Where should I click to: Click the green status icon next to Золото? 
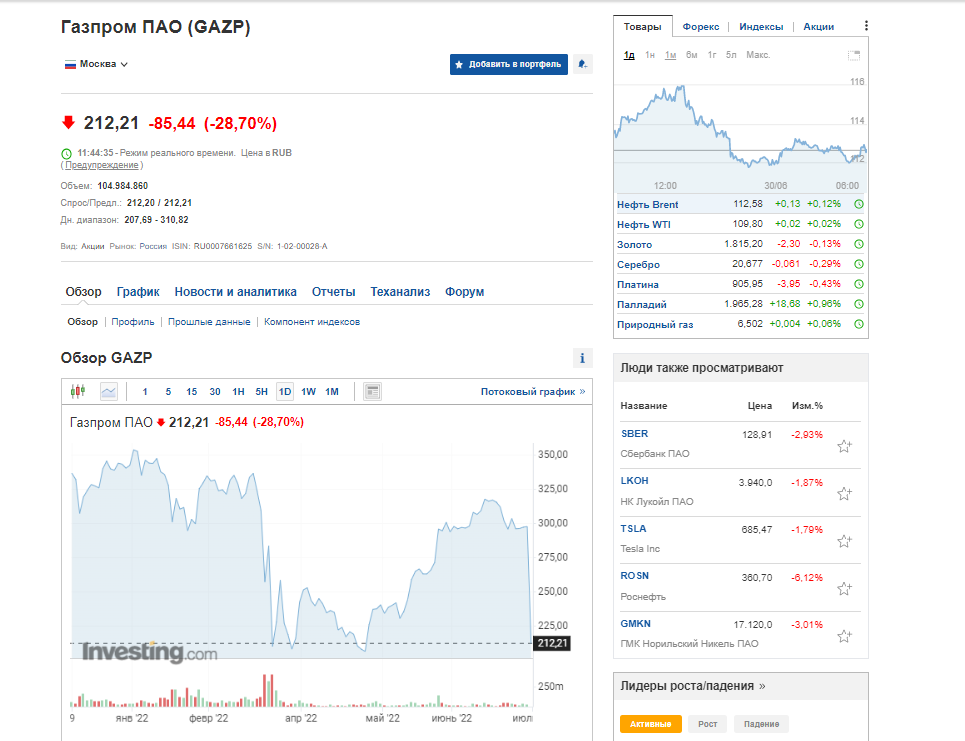coord(858,242)
